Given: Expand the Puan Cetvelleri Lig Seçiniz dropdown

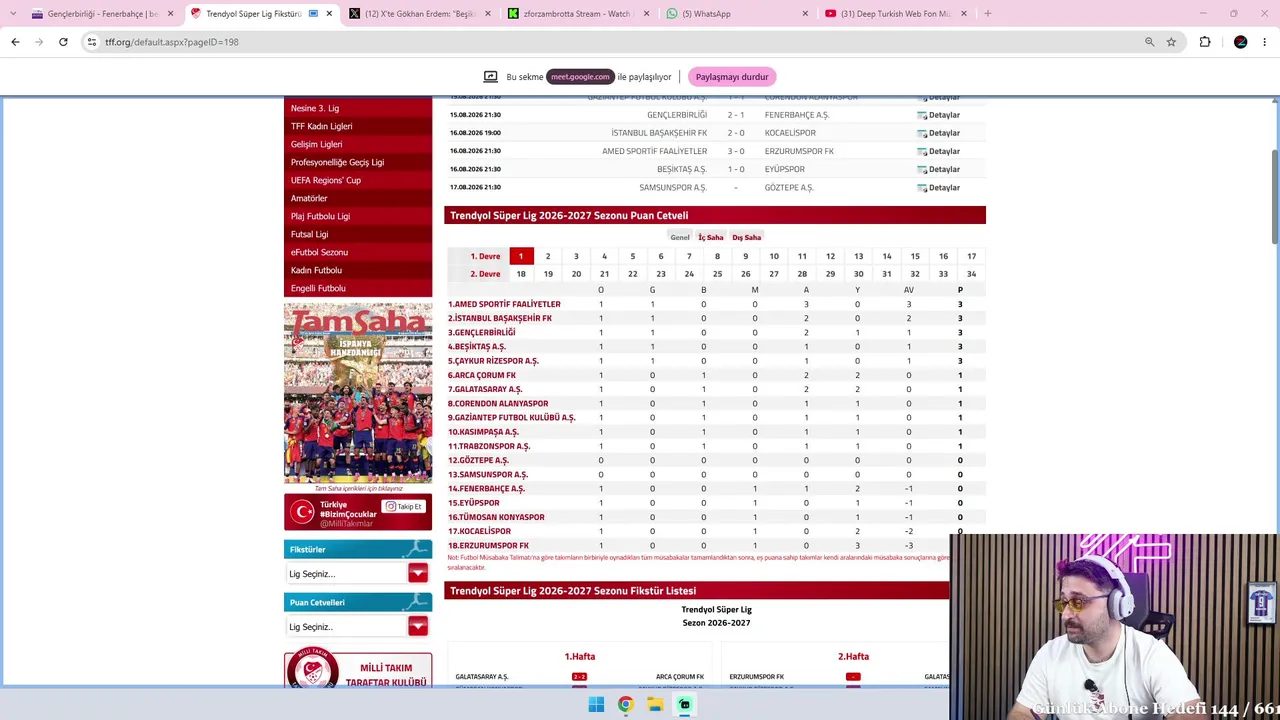Looking at the screenshot, I should [418, 626].
